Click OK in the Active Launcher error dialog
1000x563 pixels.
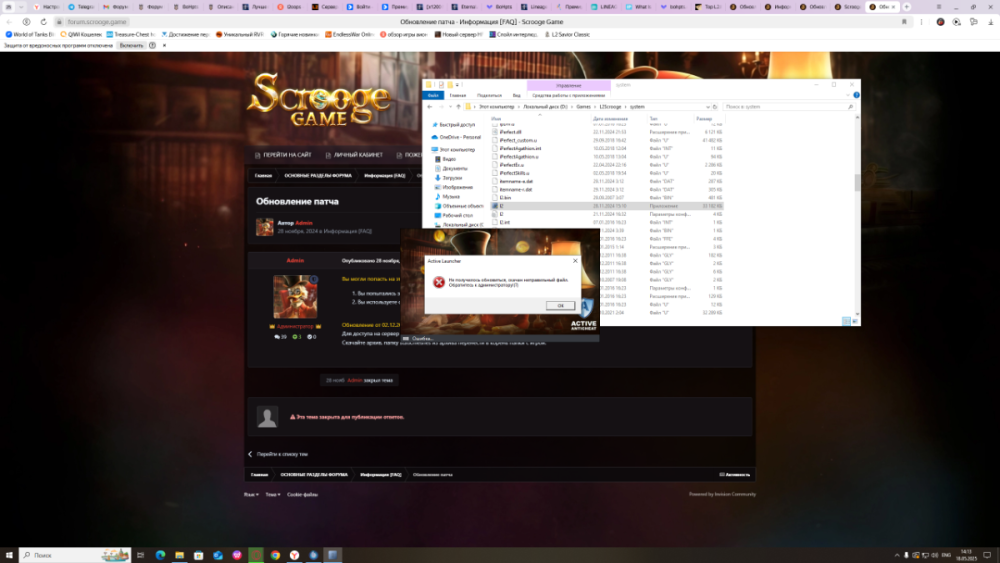(x=559, y=305)
